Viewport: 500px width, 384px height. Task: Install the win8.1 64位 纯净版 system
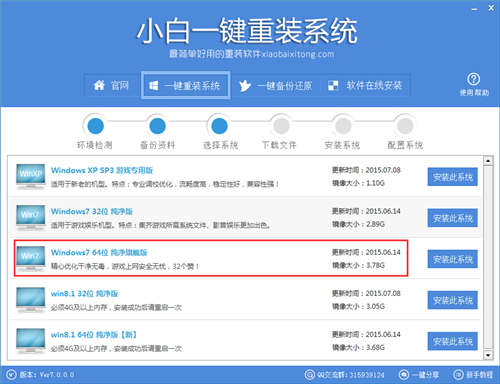pos(452,341)
